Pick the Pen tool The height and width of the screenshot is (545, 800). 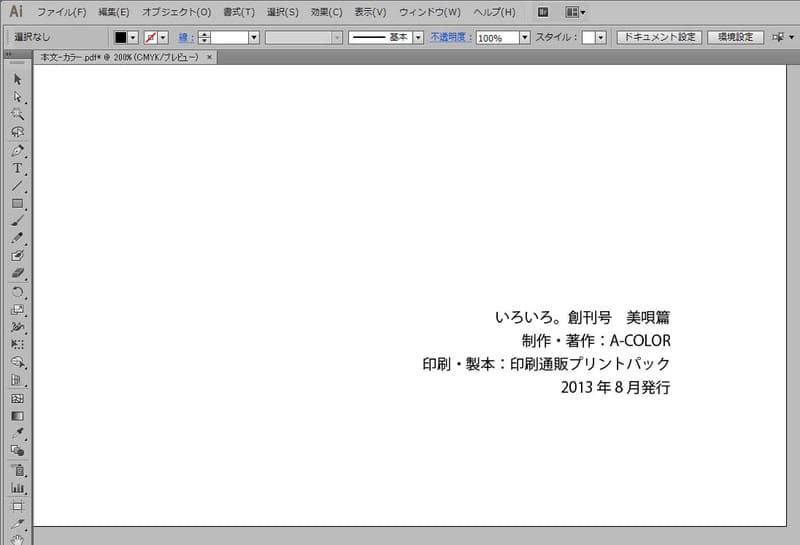[17, 151]
